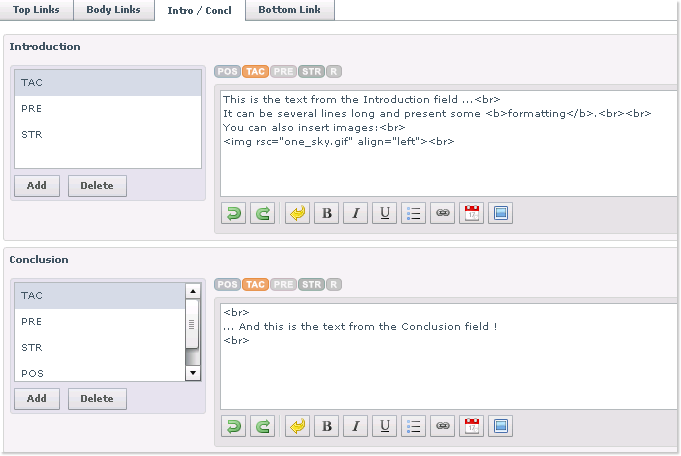Image resolution: width=681 pixels, height=456 pixels.
Task: Insert a link in Introduction editor
Action: [442, 213]
